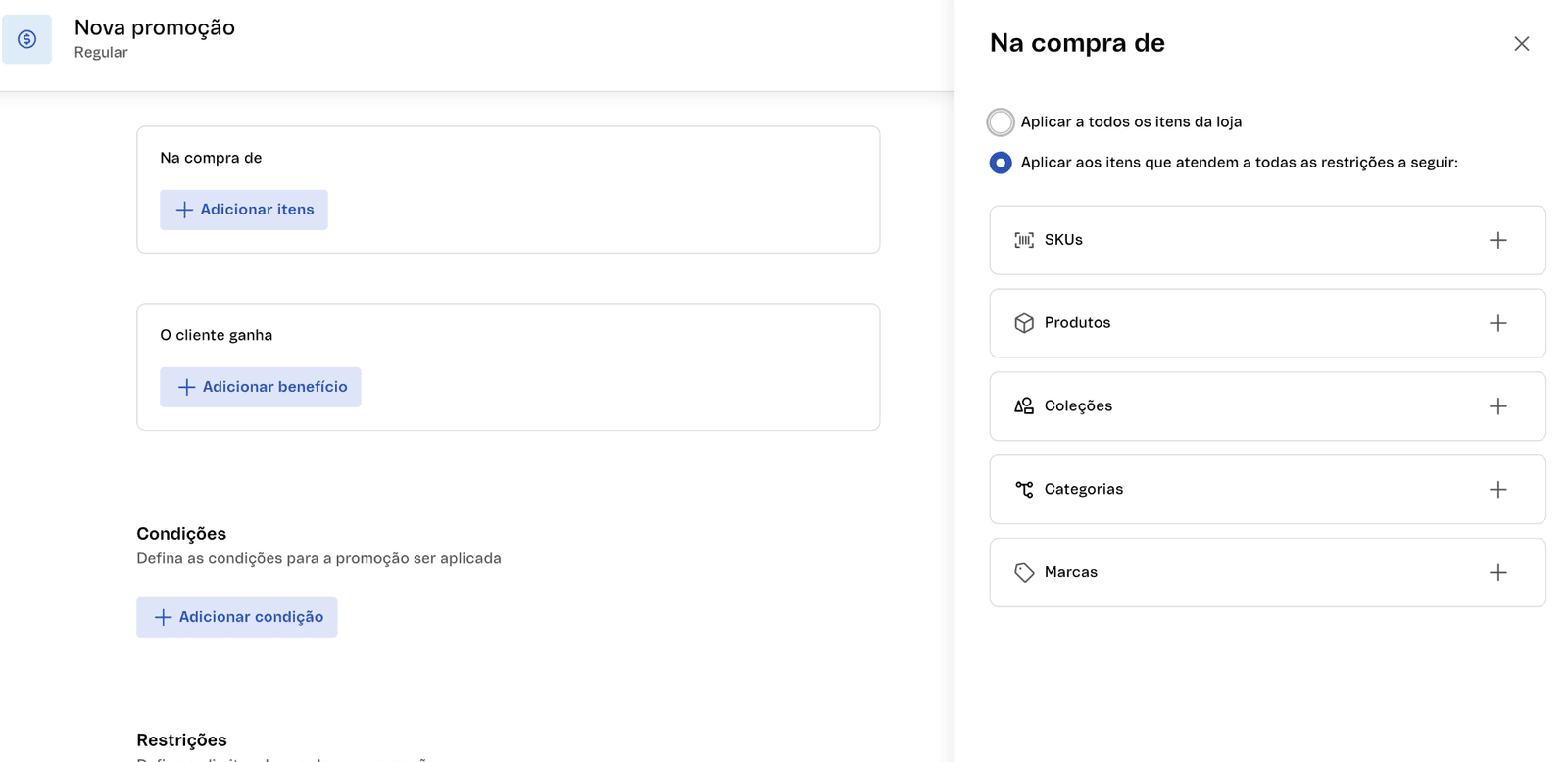Screen dimensions: 1568x762
Task: Expand the Categorias restriction with plus
Action: point(1497,490)
